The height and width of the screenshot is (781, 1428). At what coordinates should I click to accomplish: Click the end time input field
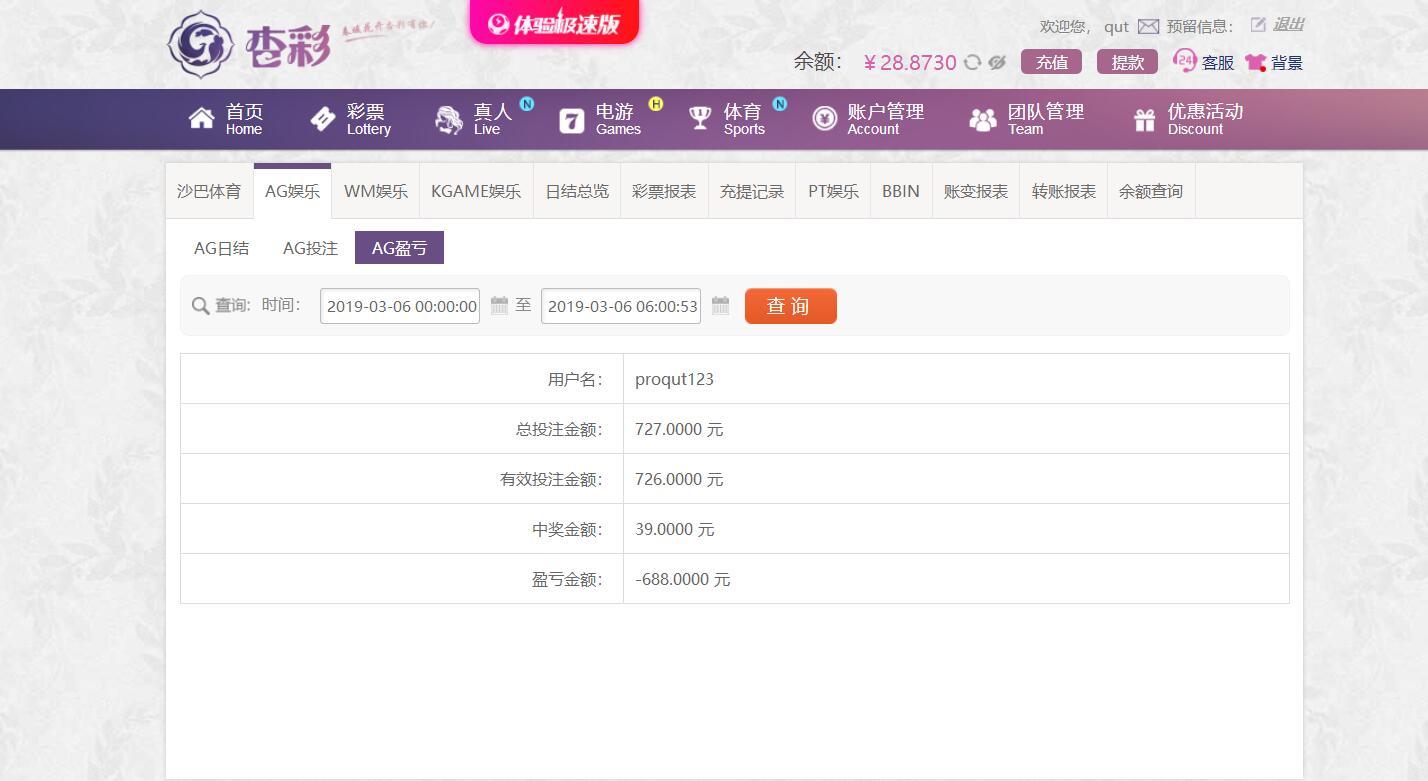pos(621,306)
